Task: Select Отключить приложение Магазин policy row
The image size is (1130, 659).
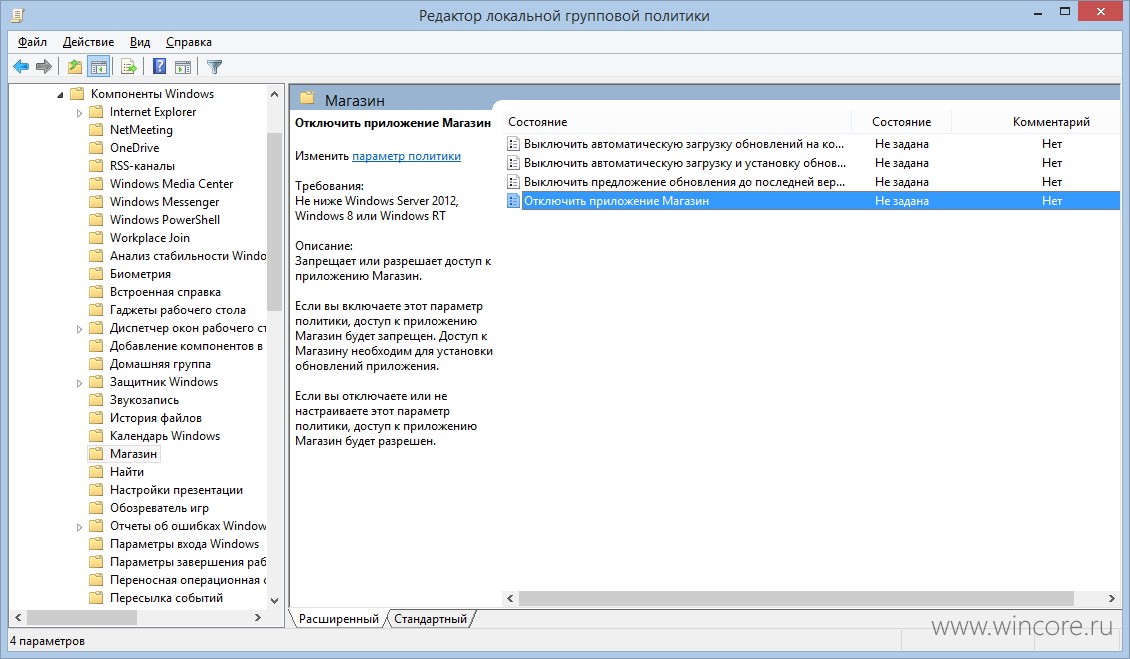Action: coord(813,200)
